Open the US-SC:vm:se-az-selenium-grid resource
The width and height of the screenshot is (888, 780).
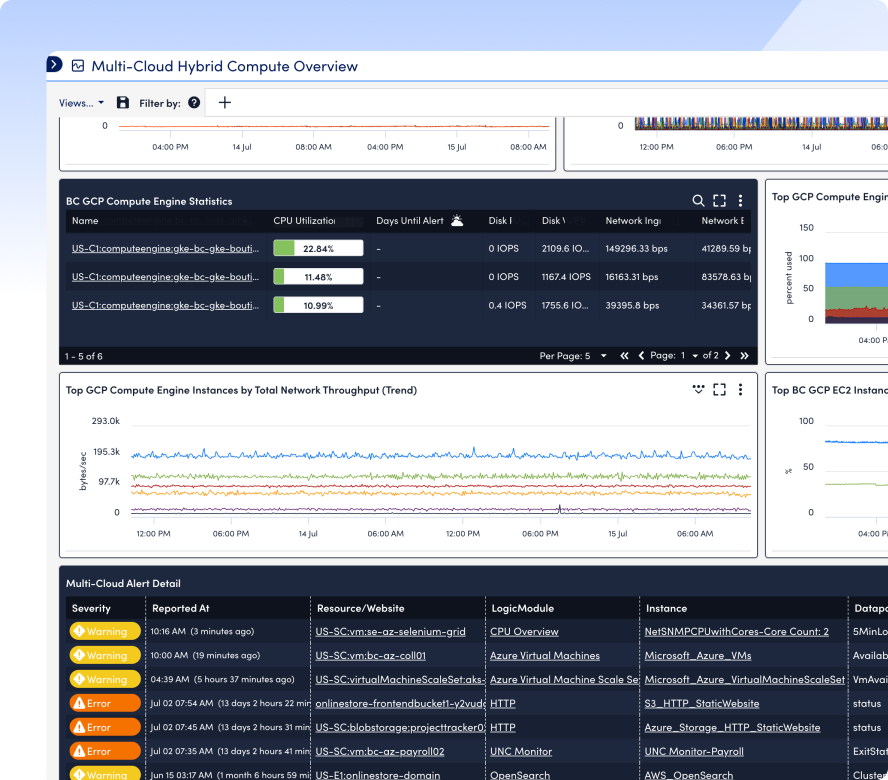click(x=391, y=632)
